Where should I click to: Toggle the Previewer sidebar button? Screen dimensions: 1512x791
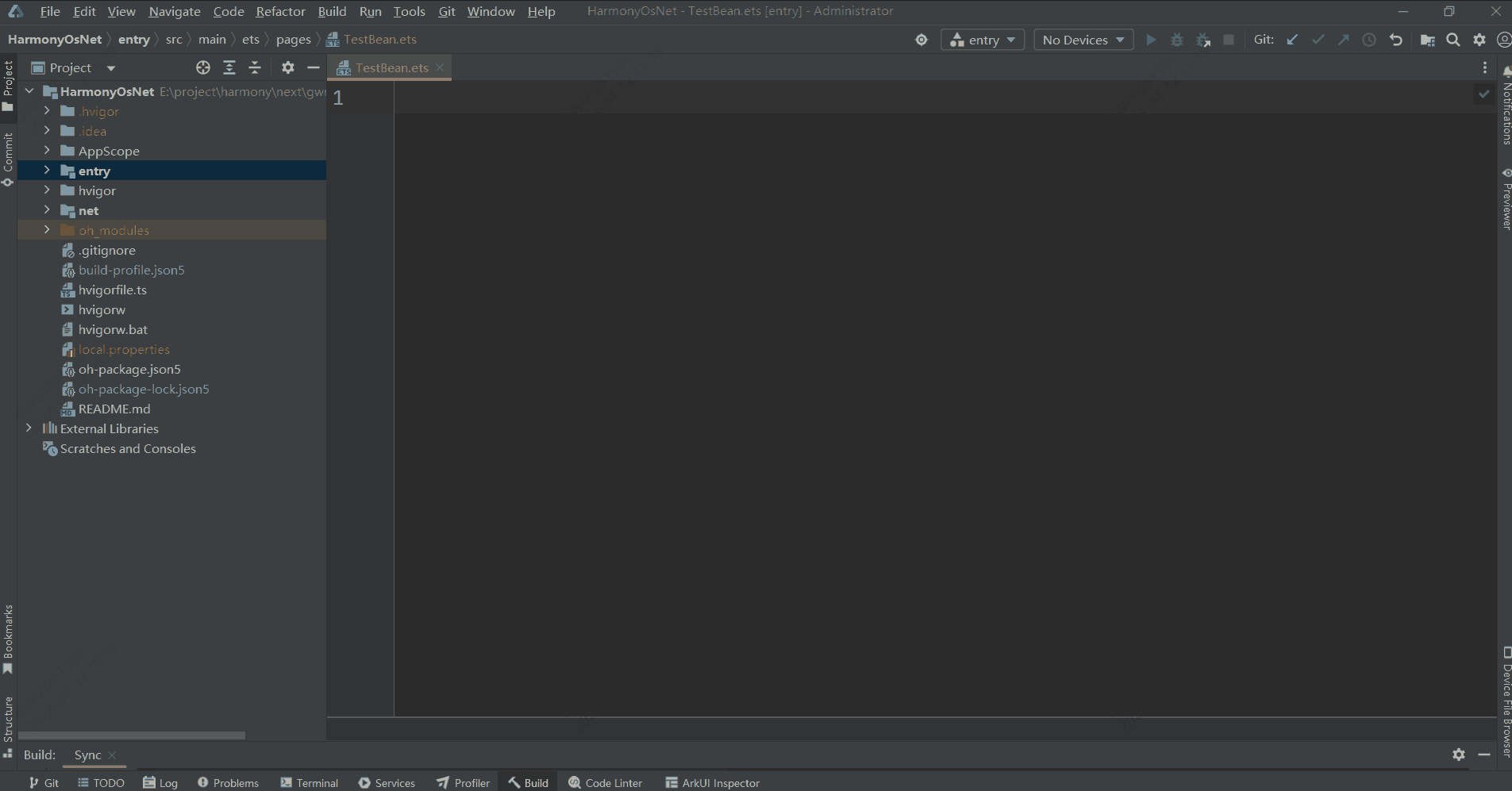(1506, 198)
